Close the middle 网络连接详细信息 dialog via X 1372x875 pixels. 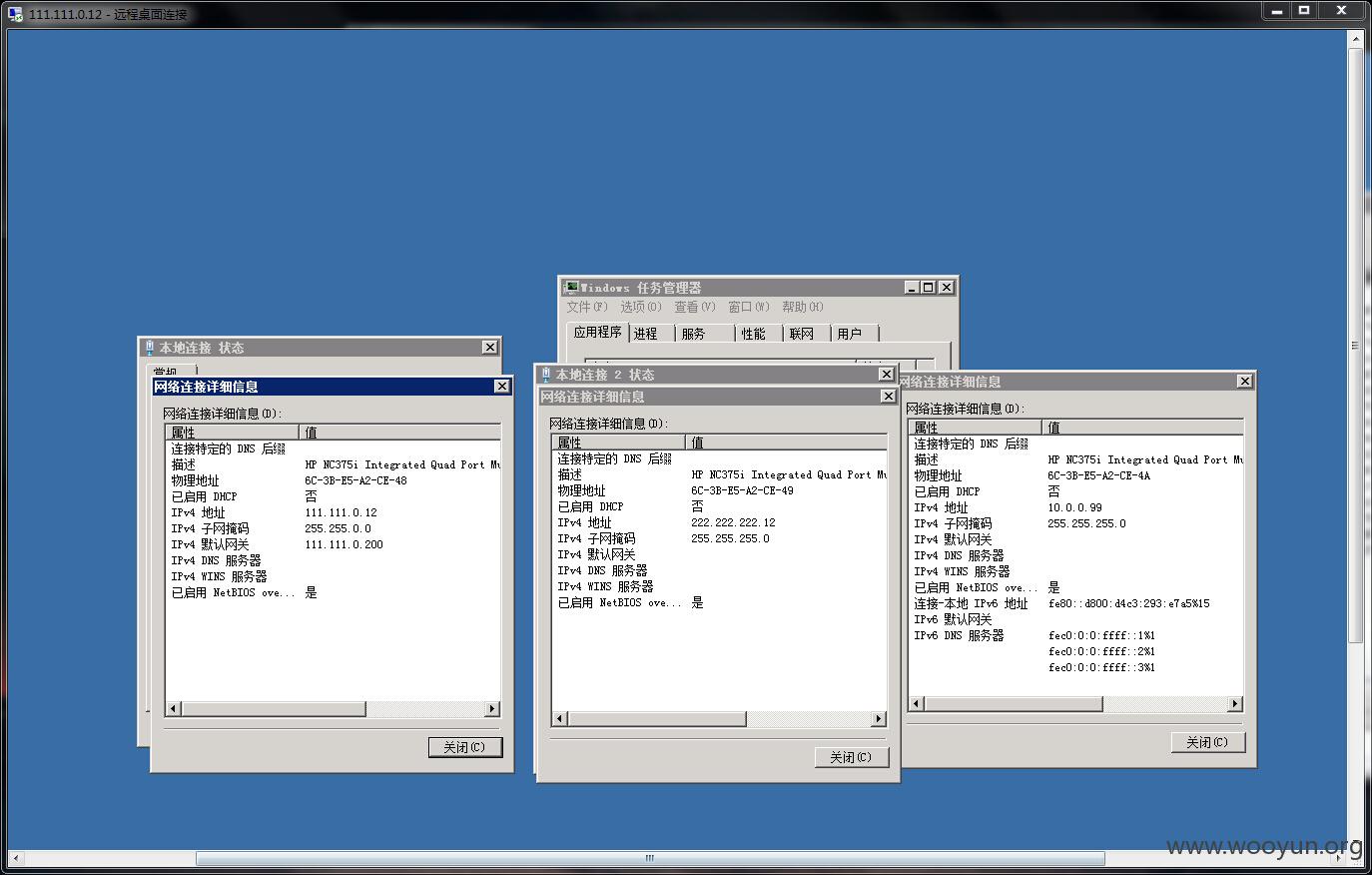[888, 397]
